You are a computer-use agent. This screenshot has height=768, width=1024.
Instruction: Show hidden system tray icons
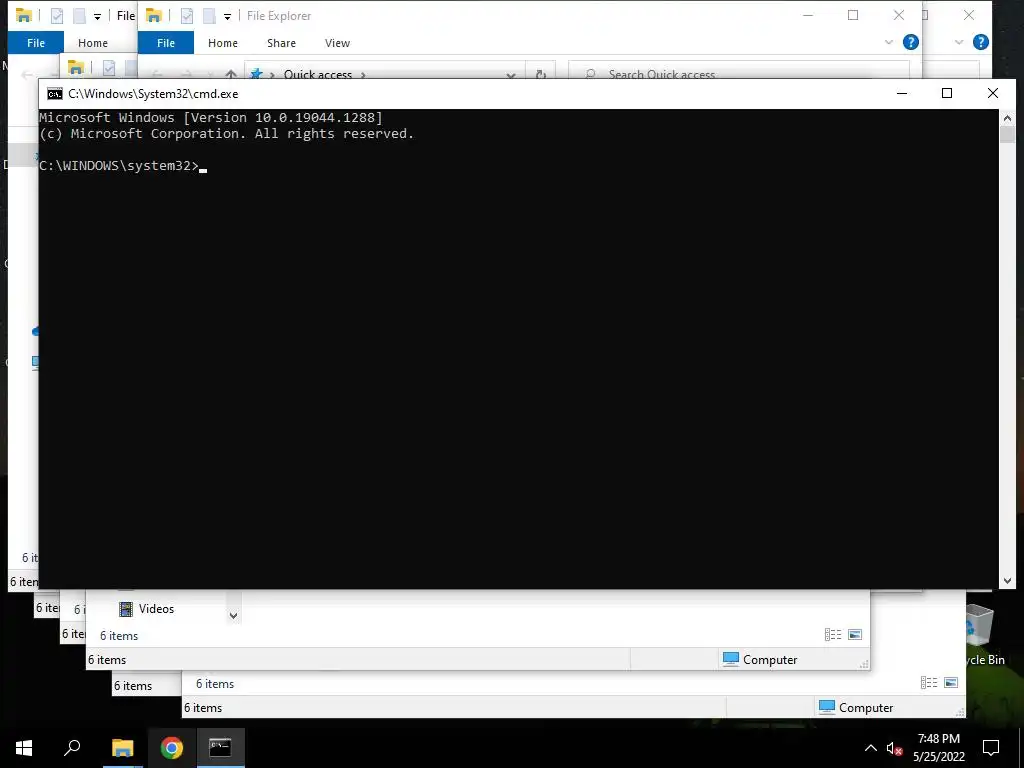point(871,748)
